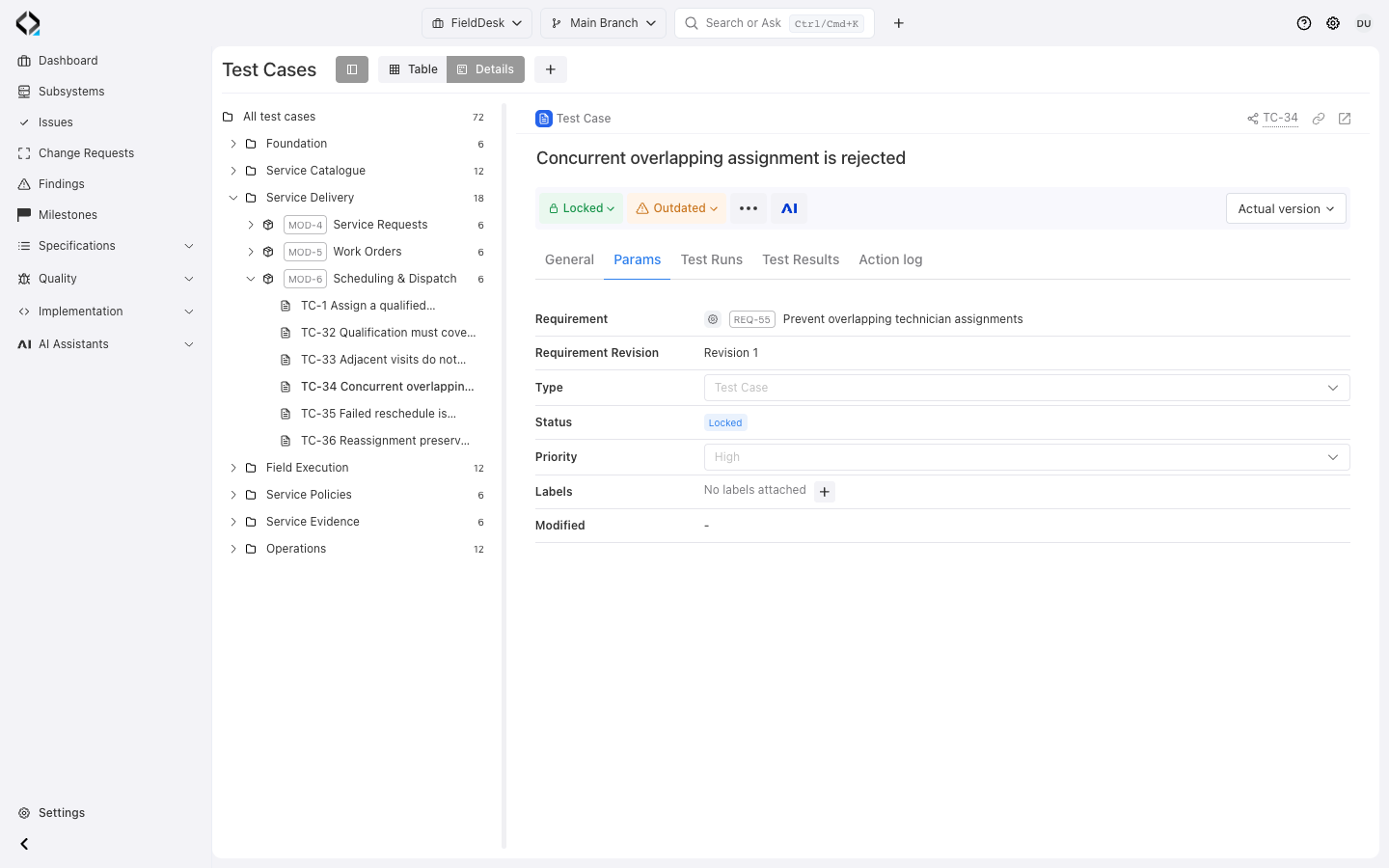Open the Outdated dropdown
1389x868 pixels.
(x=676, y=208)
